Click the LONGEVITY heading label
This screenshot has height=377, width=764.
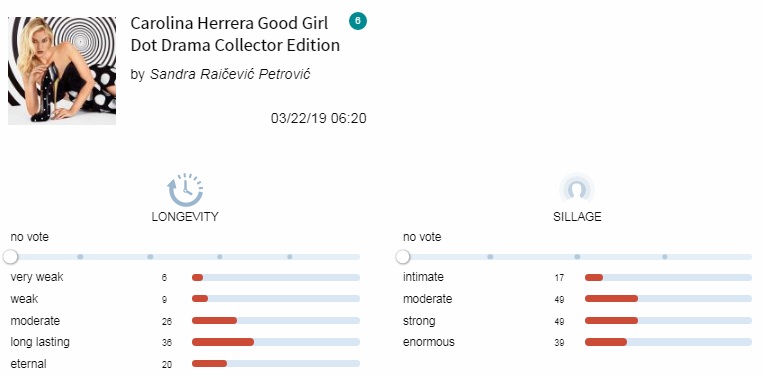pyautogui.click(x=185, y=217)
